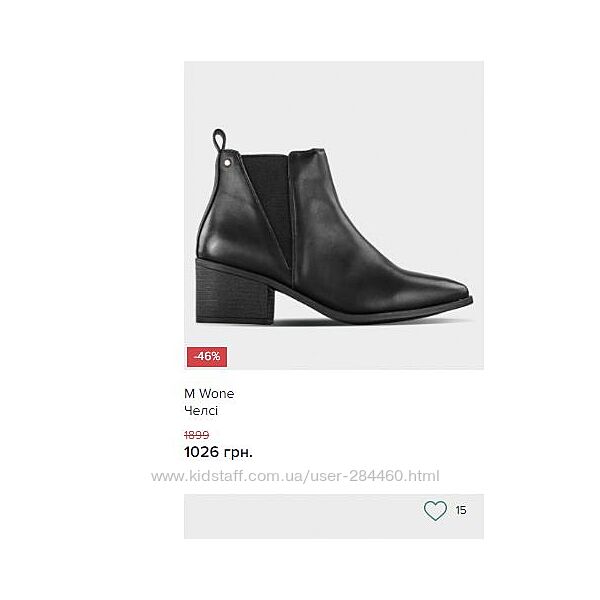The image size is (600, 600).
Task: Open the M Wone brand link
Action: pyautogui.click(x=209, y=393)
